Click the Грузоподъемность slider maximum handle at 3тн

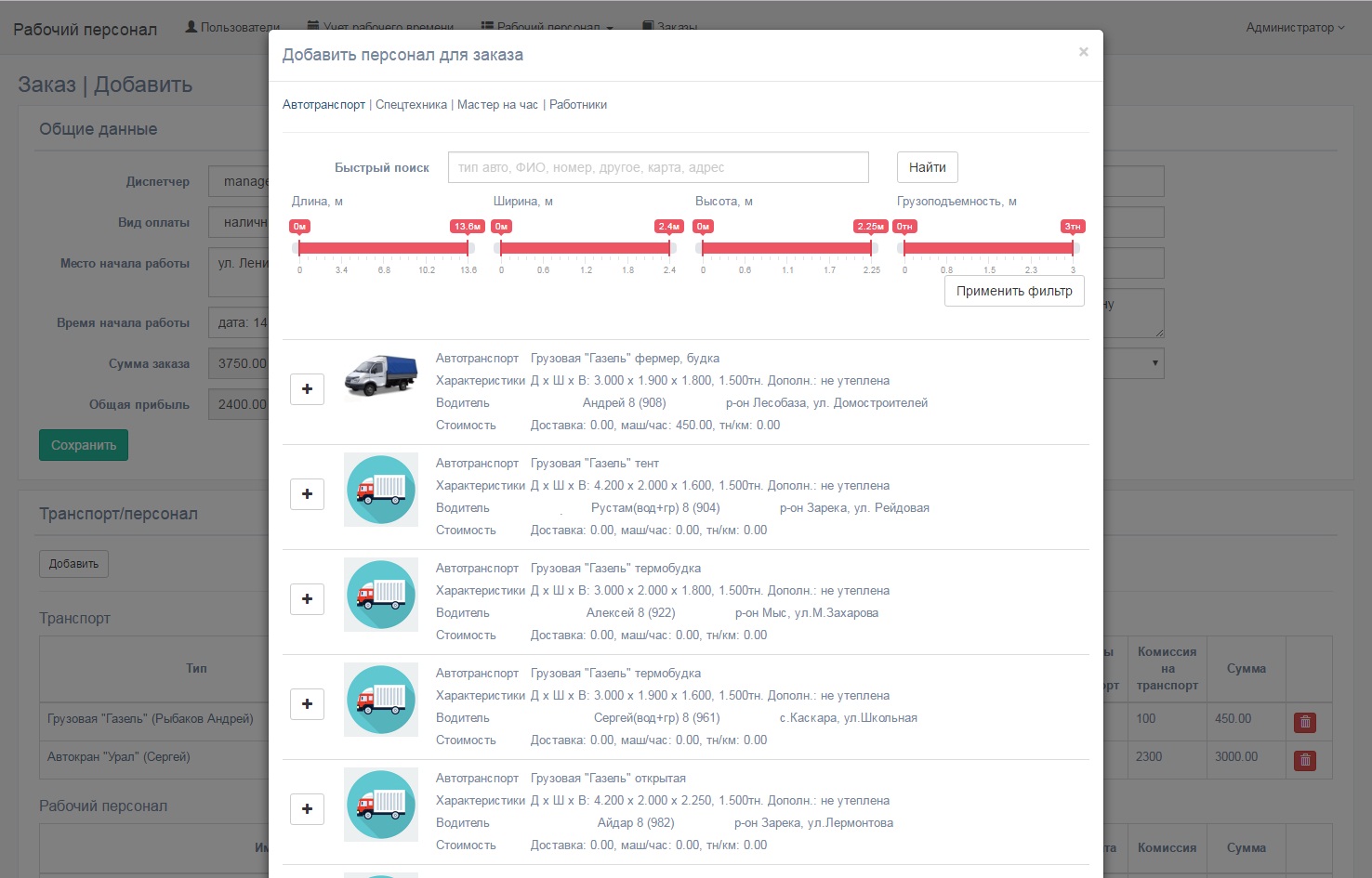tap(1073, 247)
